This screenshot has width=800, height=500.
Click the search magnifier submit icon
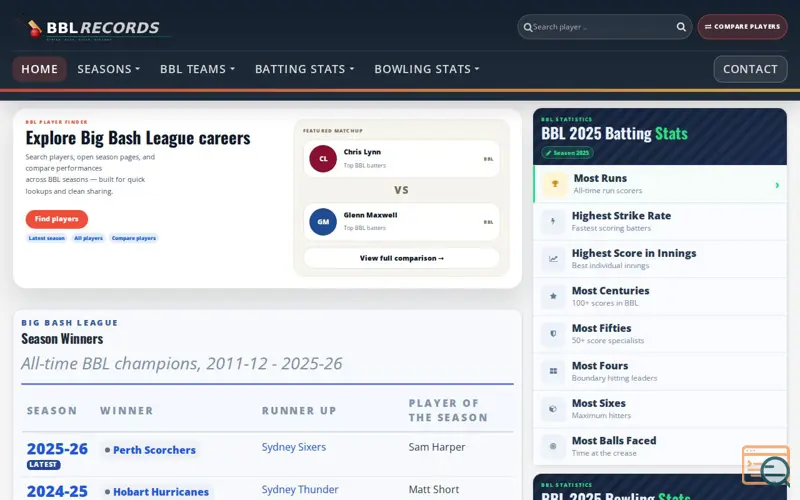pyautogui.click(x=681, y=27)
